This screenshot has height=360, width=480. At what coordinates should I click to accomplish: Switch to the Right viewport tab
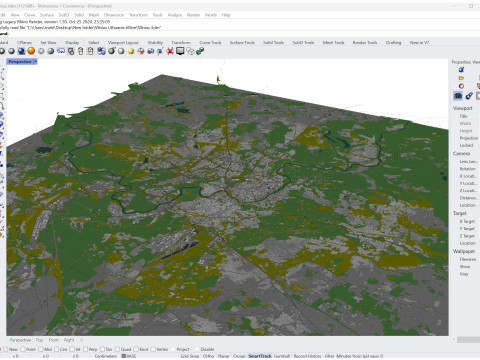pyautogui.click(x=69, y=340)
